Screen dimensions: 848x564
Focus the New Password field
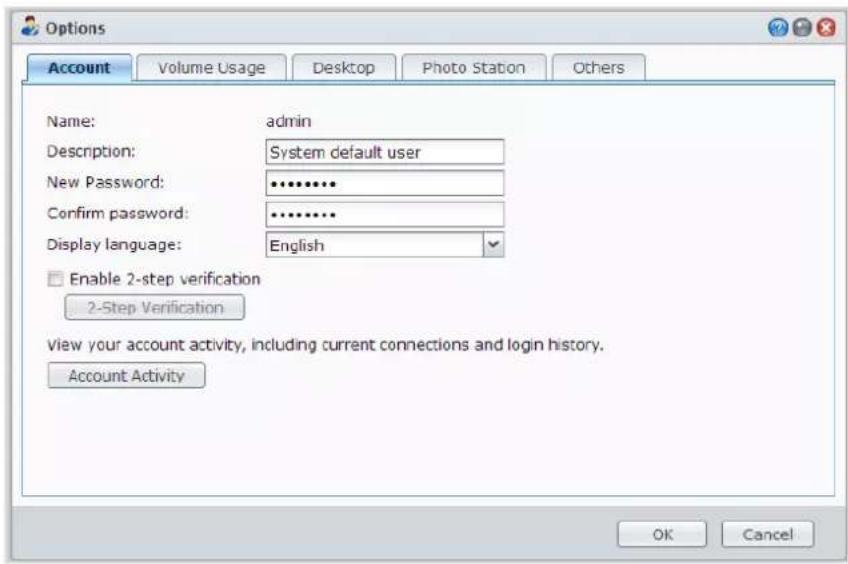[x=385, y=183]
